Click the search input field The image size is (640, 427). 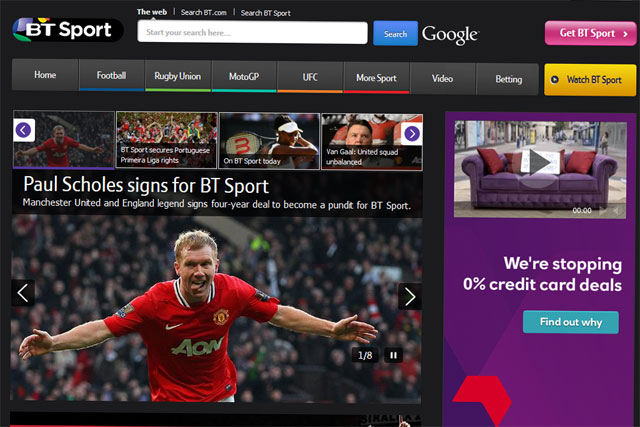(252, 32)
